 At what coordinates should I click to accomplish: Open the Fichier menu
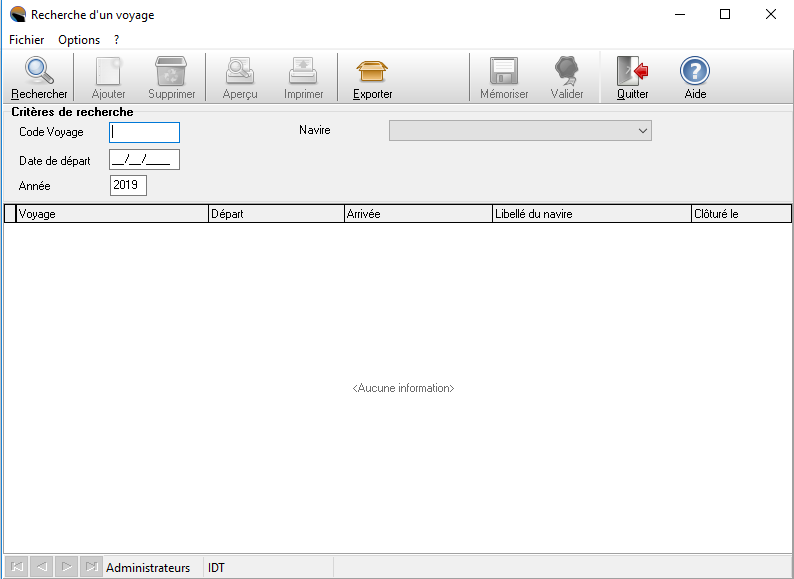point(27,40)
